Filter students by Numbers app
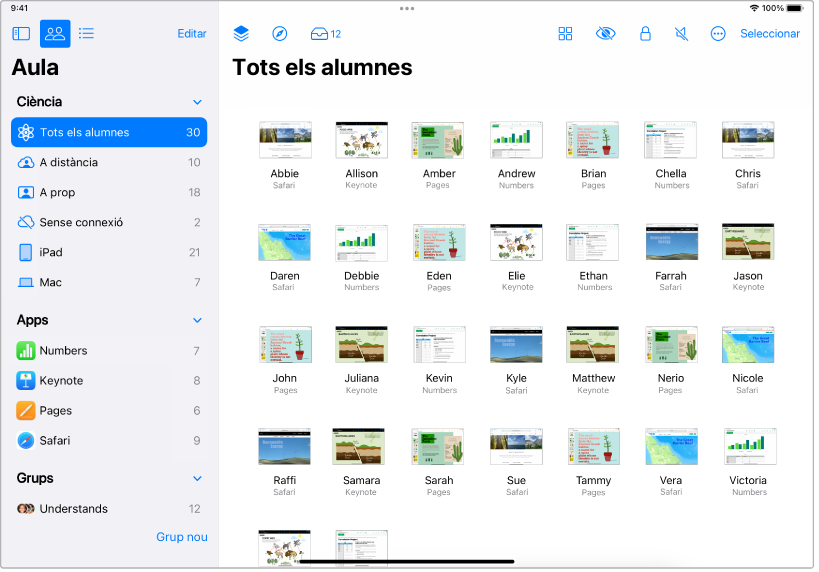 109,351
